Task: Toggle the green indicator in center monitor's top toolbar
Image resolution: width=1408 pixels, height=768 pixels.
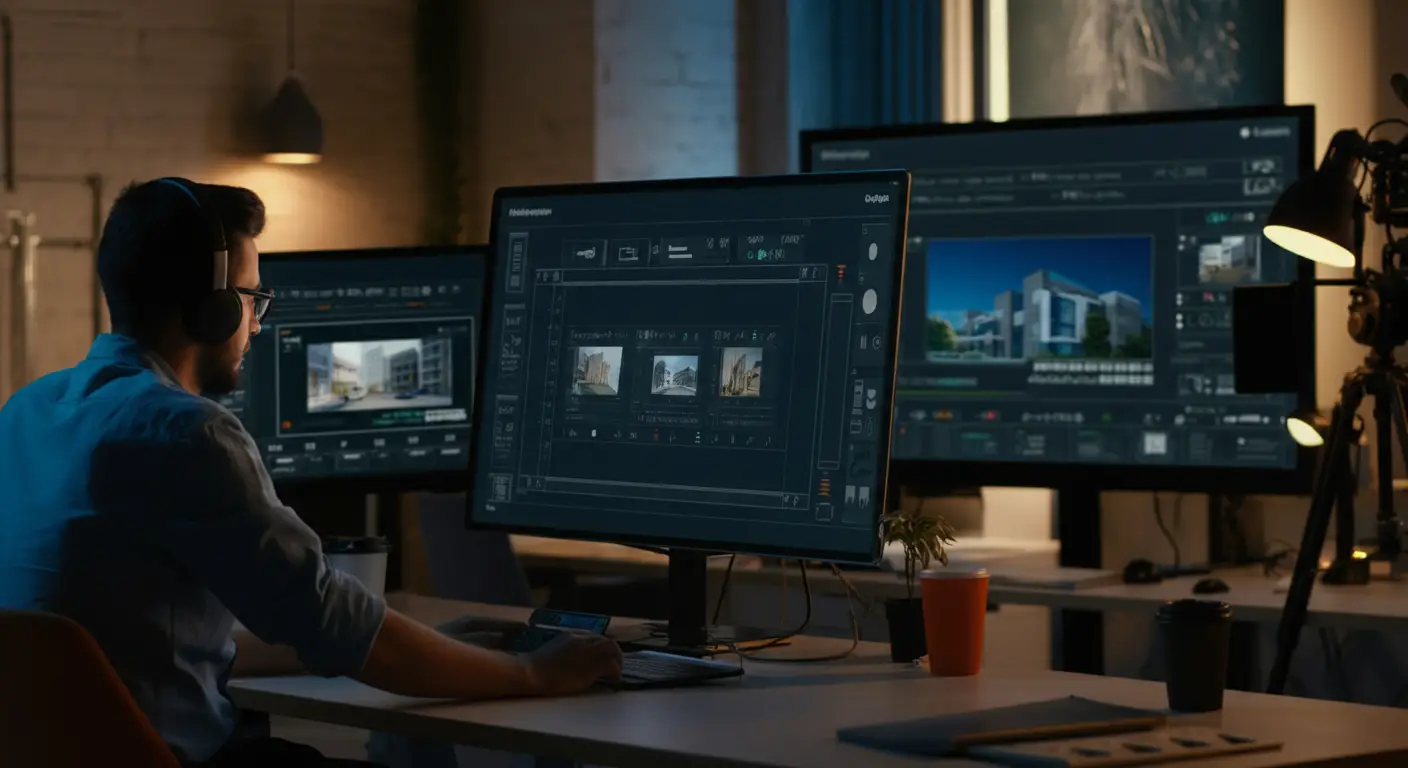Action: tap(760, 256)
